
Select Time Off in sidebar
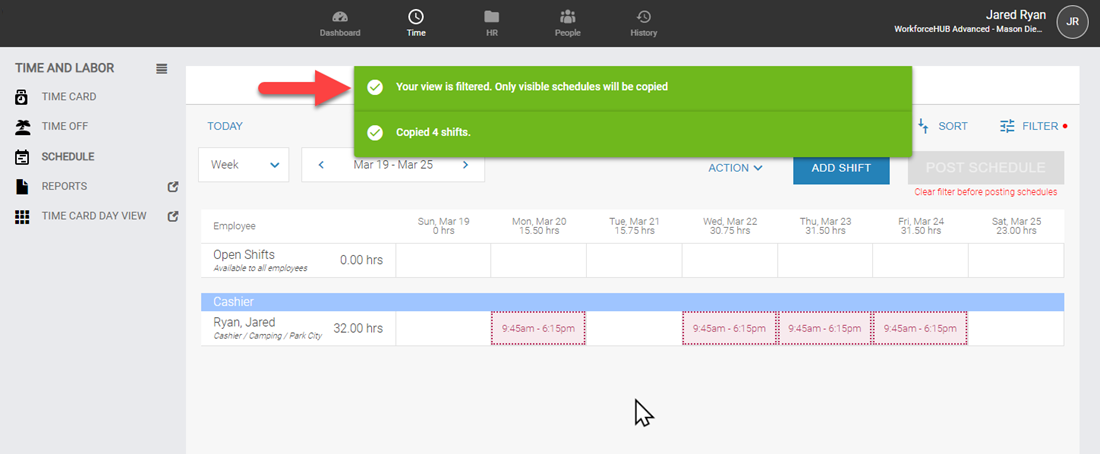tap(66, 127)
